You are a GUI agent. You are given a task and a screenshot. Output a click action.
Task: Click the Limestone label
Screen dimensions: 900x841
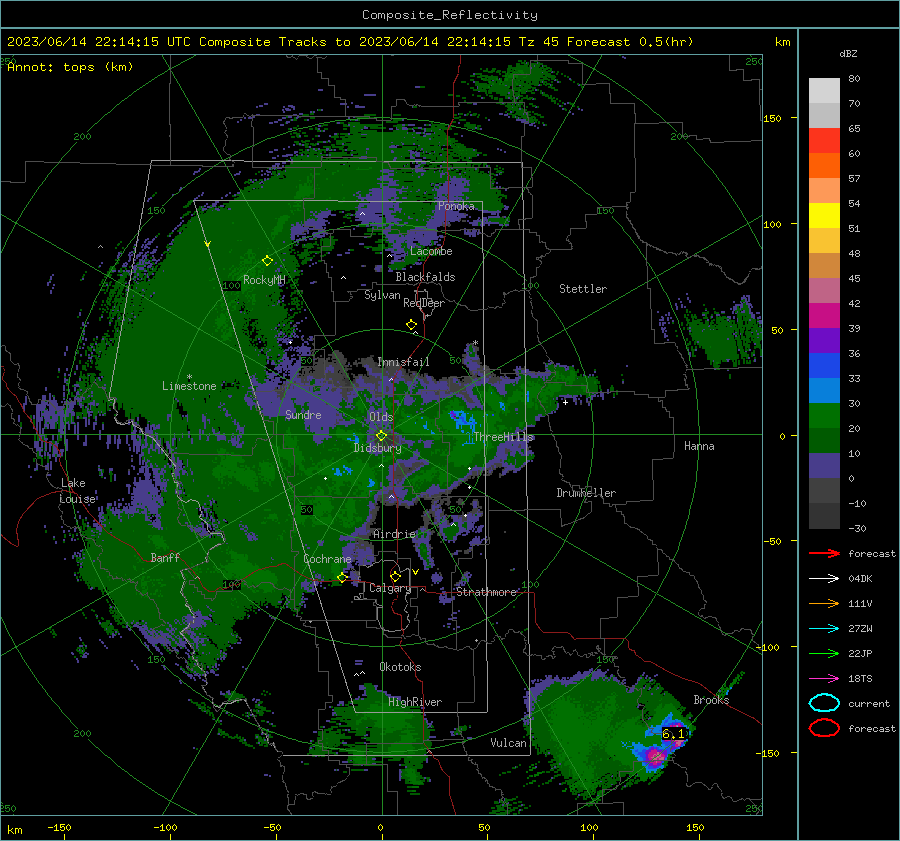click(189, 386)
